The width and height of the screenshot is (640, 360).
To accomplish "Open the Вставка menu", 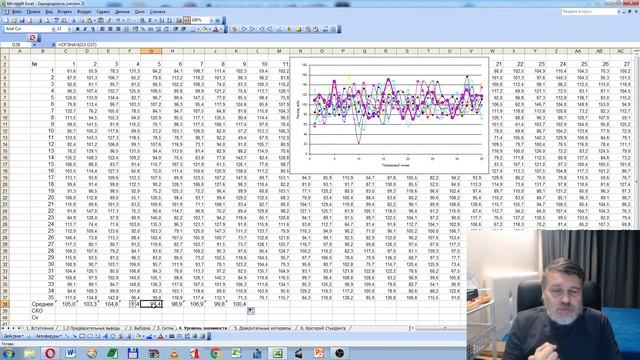I will (x=64, y=12).
